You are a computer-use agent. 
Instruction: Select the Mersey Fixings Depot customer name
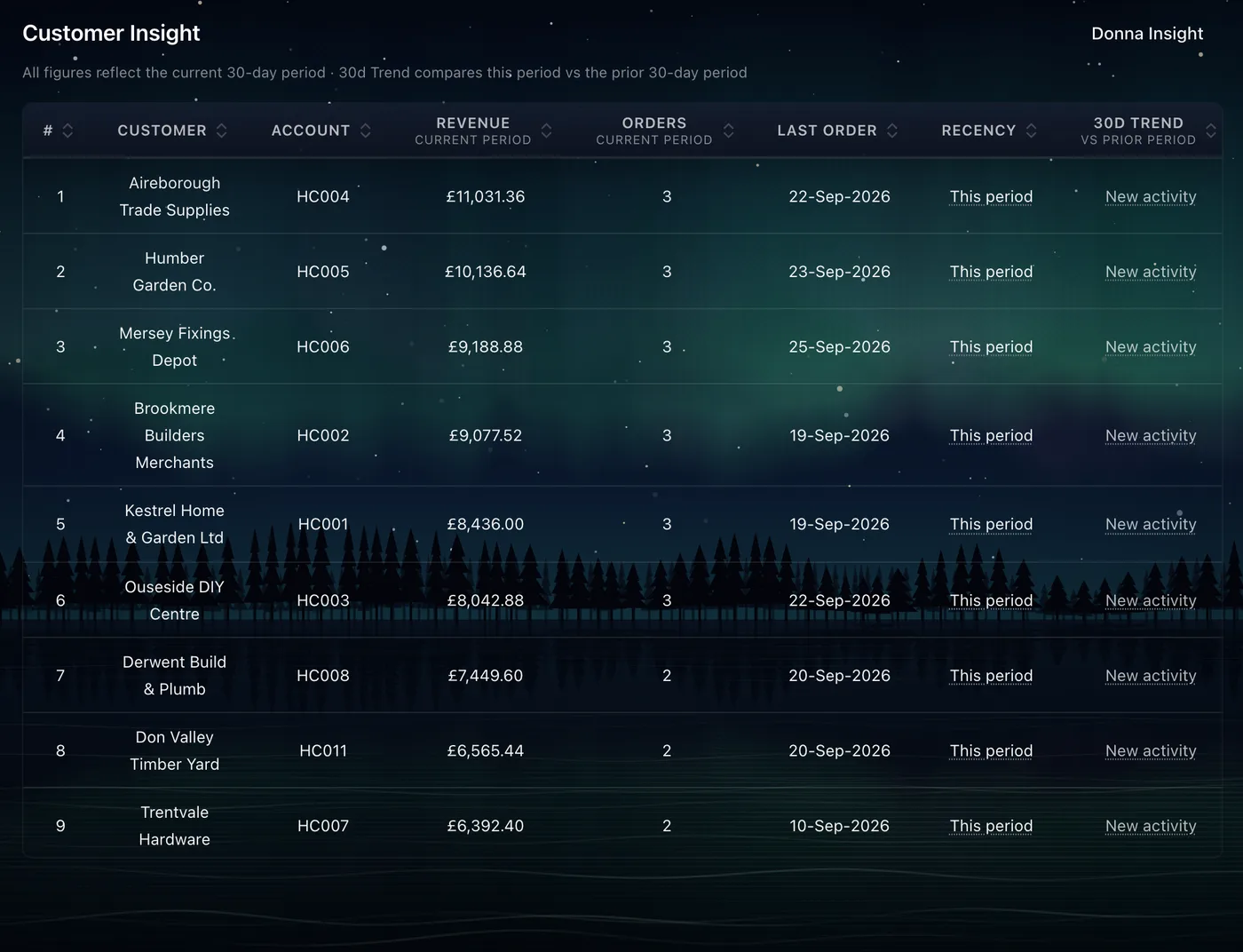pos(175,346)
